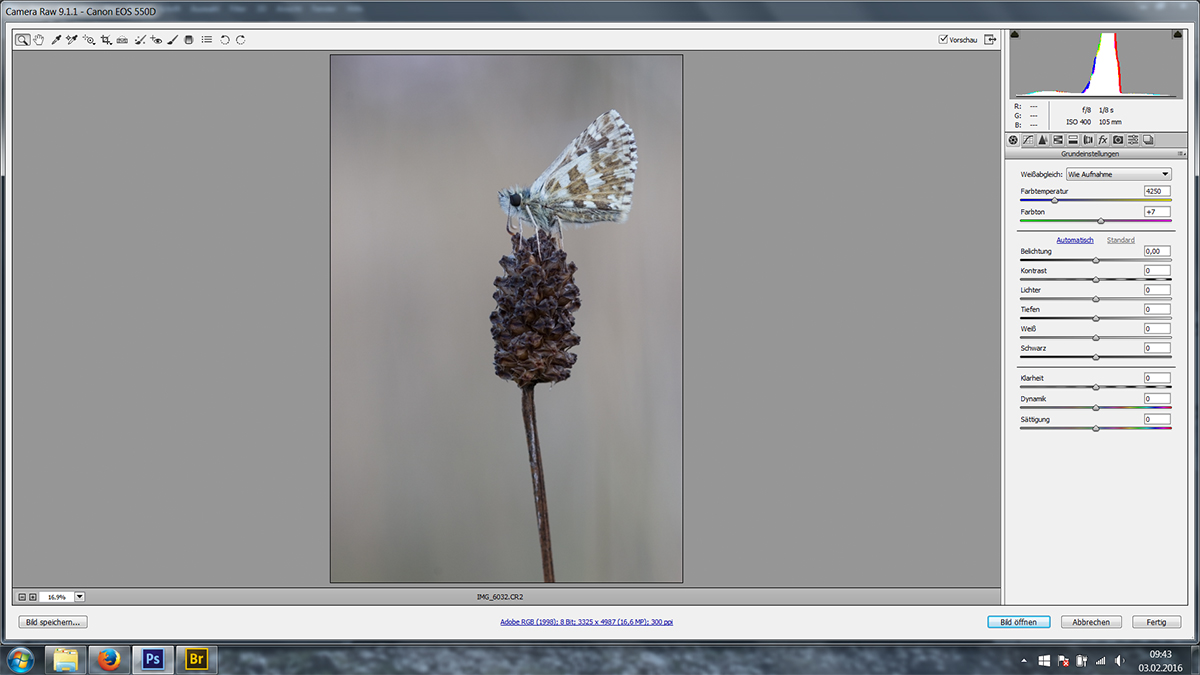This screenshot has height=675, width=1200.
Task: Click the Belichtung slider handle
Action: coord(1096,260)
